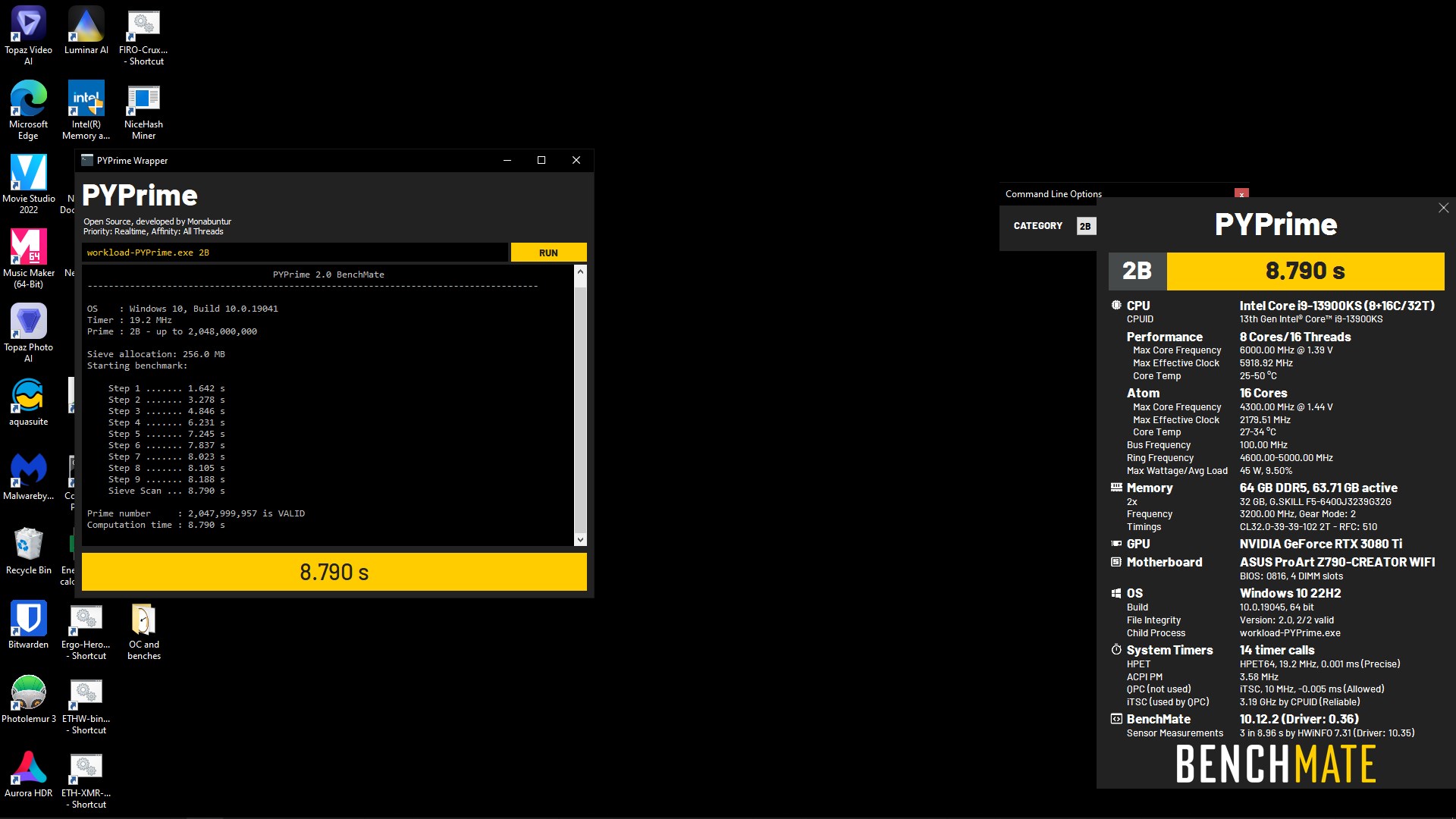Open Movie Studio 2022 desktop icon
The width and height of the screenshot is (1456, 819).
(29, 184)
